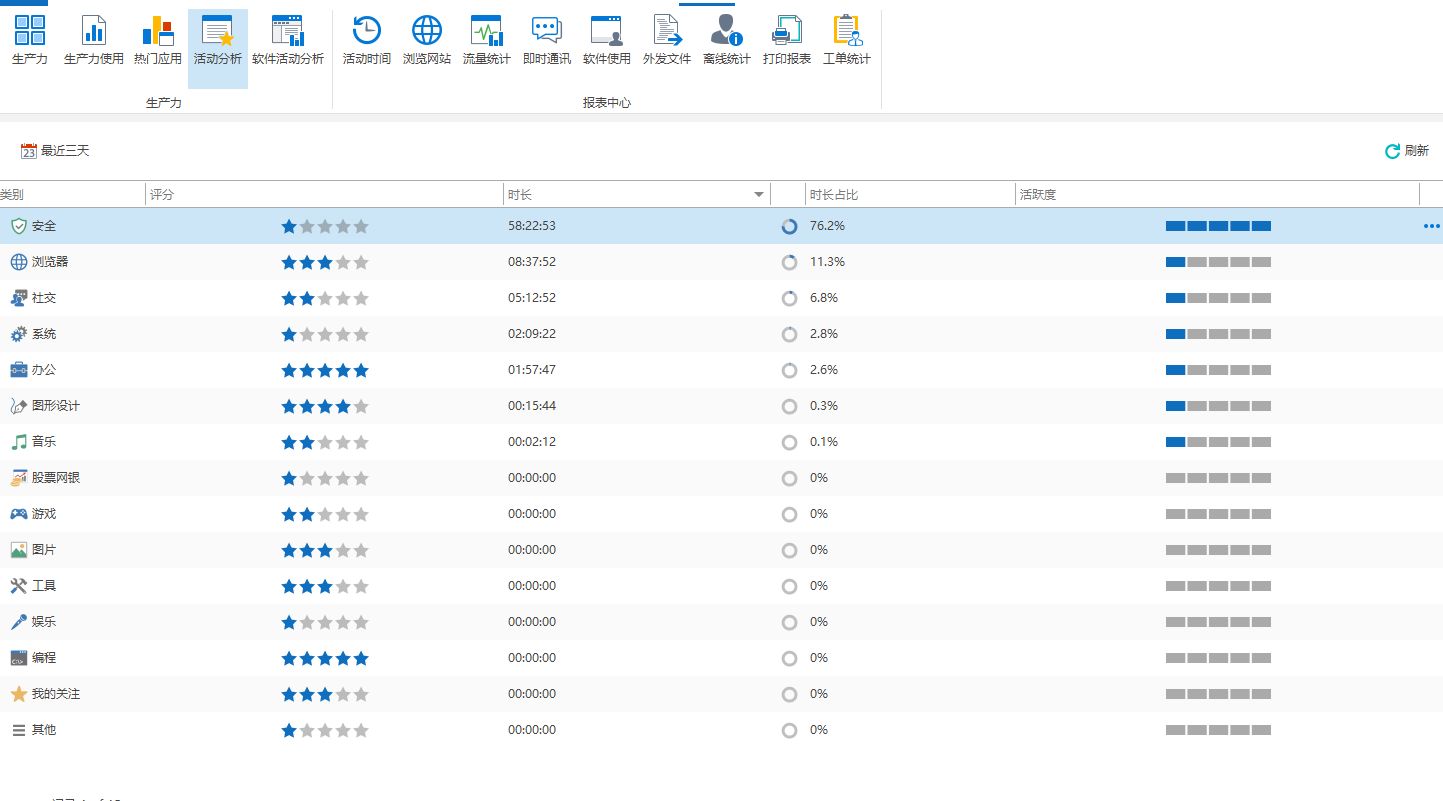Set 系统 rating to third star
1443x801 pixels.
coord(325,334)
